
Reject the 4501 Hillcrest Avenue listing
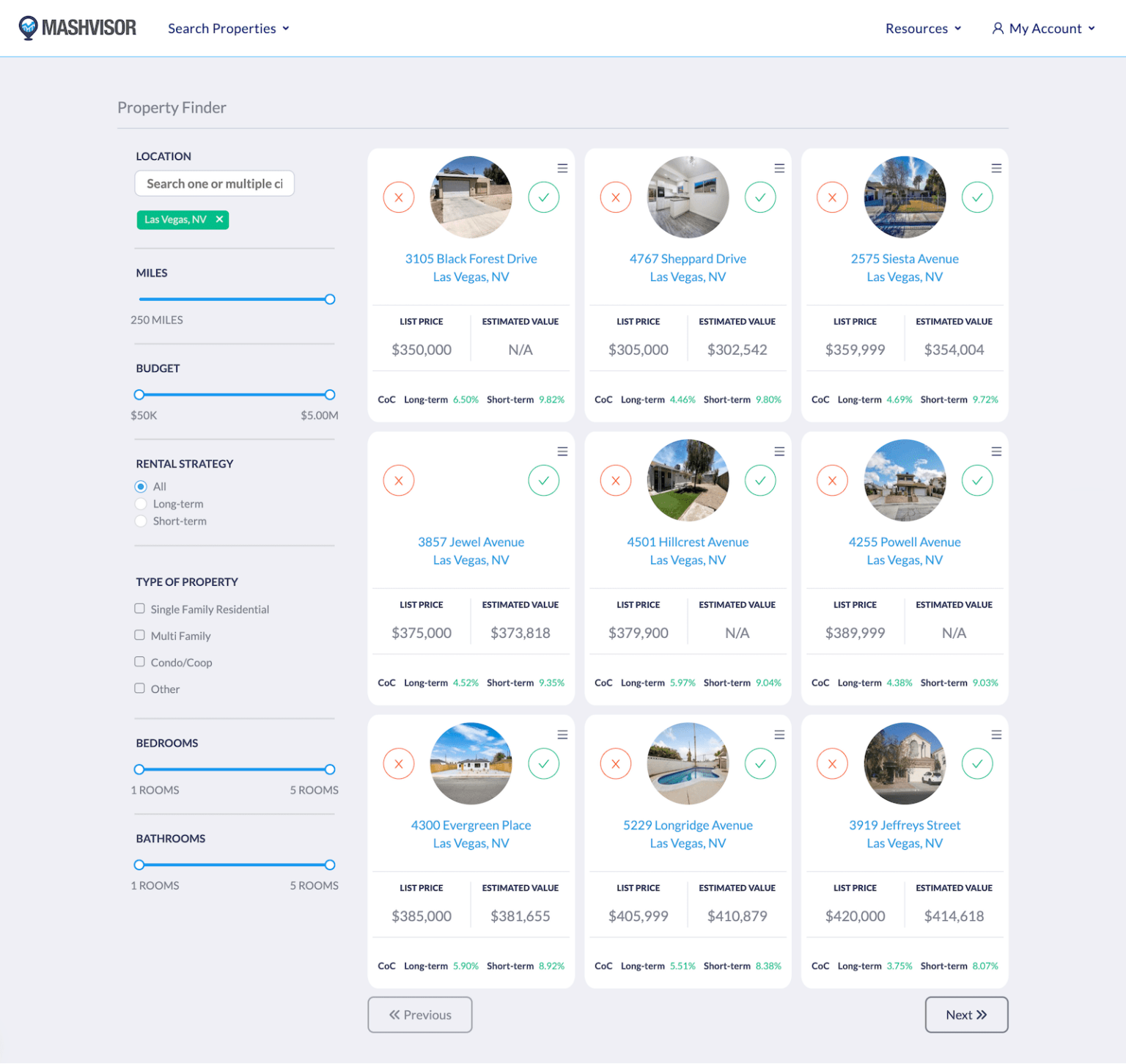[616, 480]
